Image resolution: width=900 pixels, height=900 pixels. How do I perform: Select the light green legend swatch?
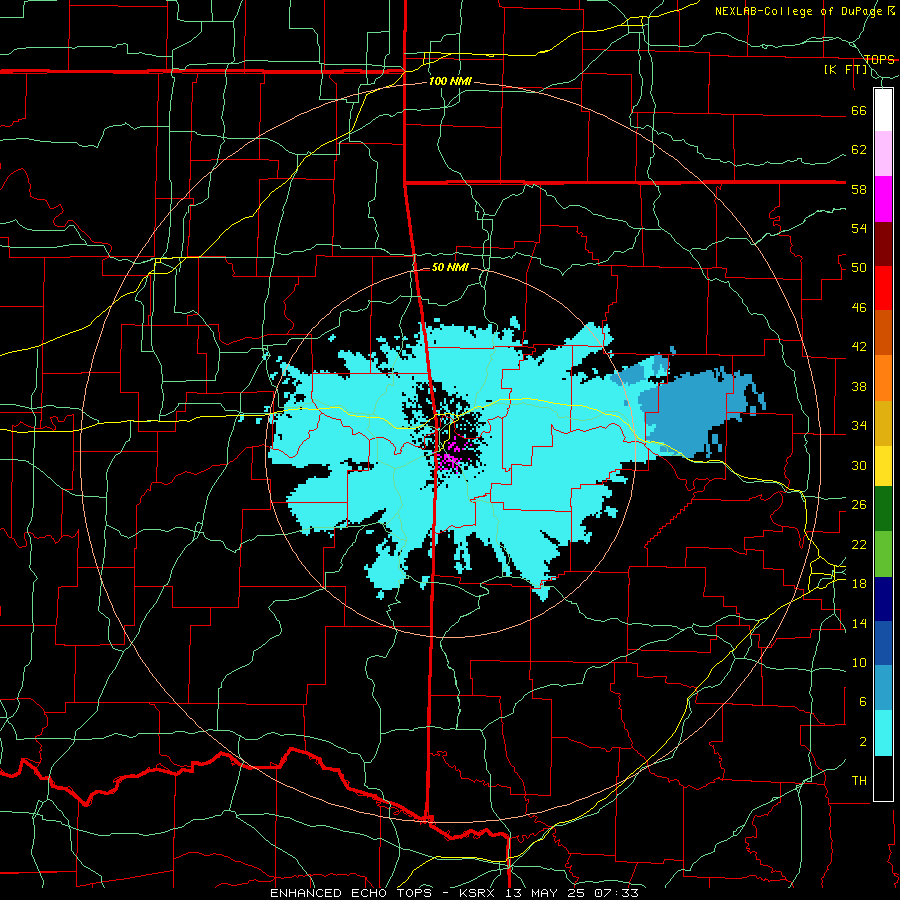(883, 554)
